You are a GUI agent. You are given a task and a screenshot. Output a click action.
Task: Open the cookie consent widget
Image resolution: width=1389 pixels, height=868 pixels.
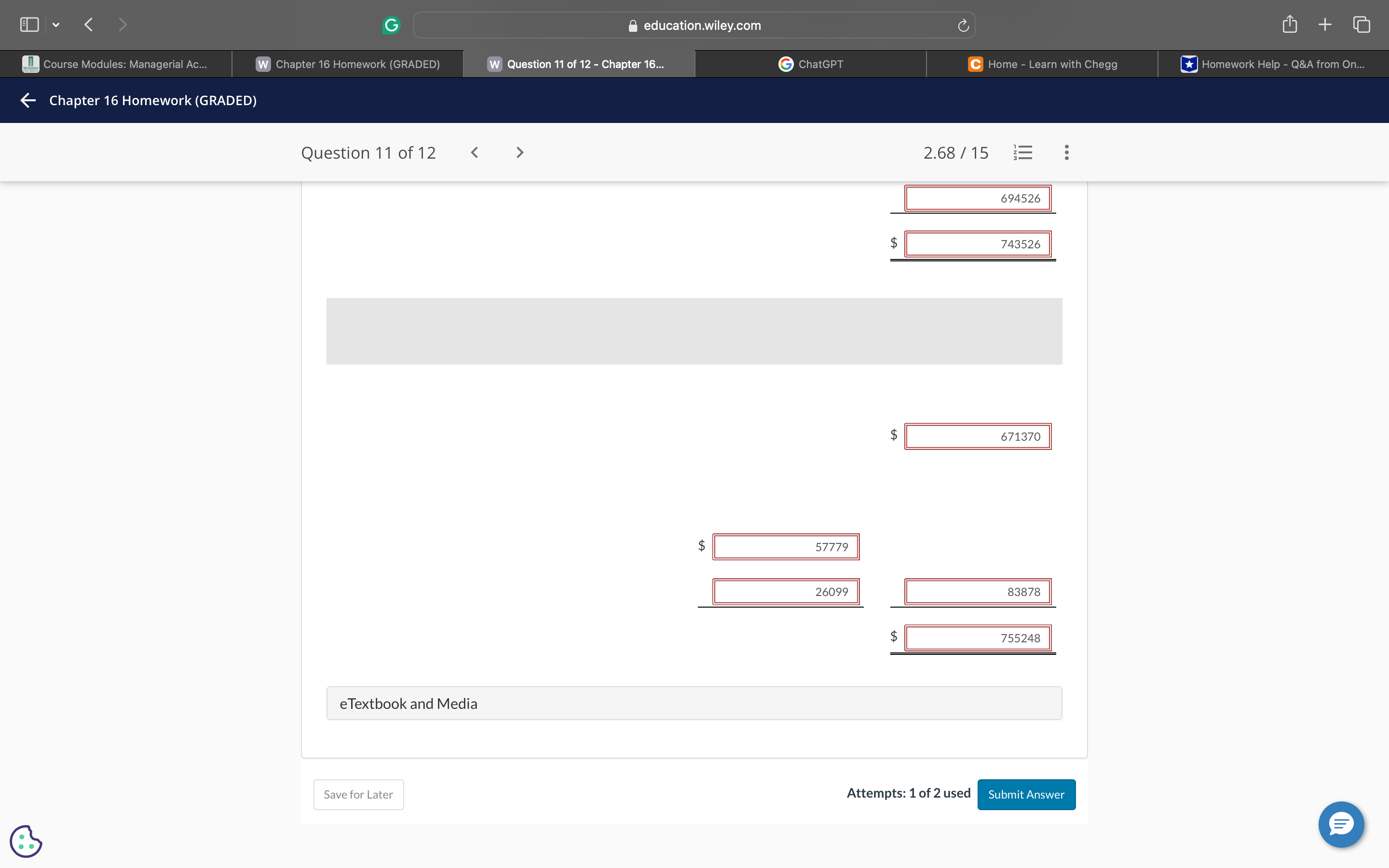(25, 841)
